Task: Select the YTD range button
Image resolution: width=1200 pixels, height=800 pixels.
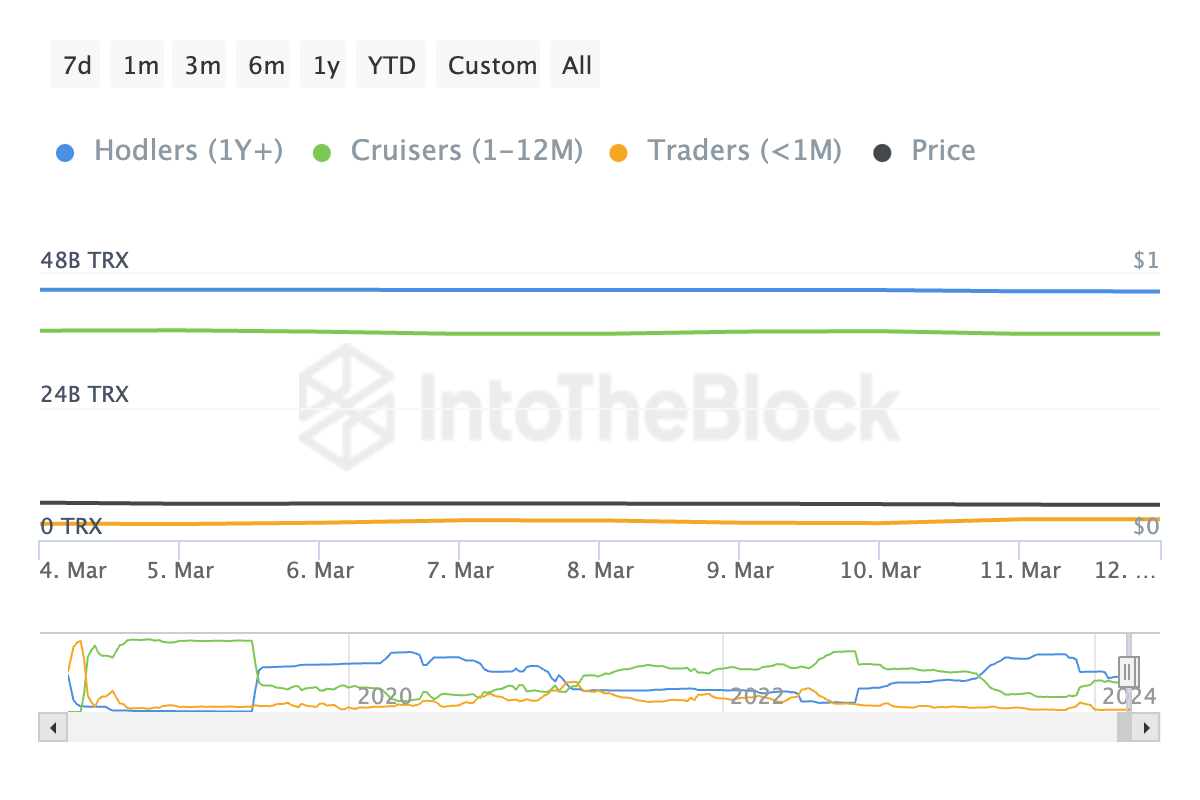Action: (x=392, y=66)
